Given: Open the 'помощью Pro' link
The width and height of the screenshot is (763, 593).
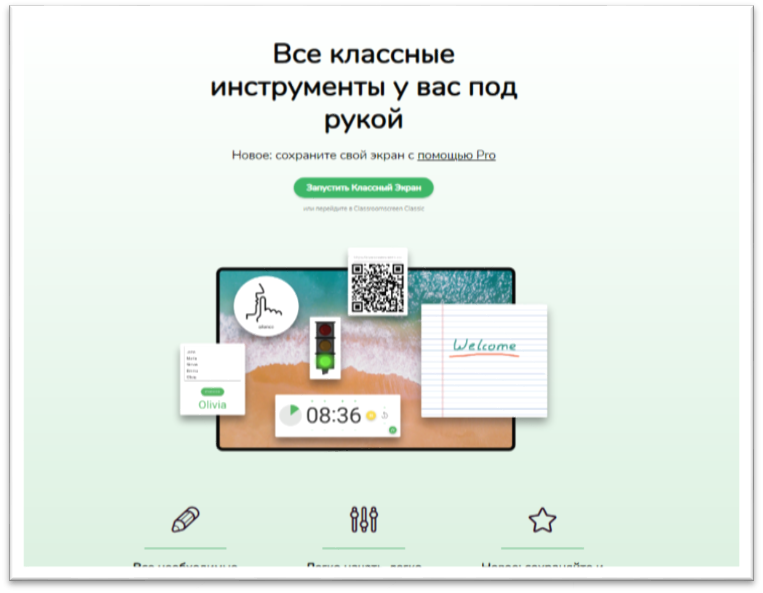Looking at the screenshot, I should point(456,155).
